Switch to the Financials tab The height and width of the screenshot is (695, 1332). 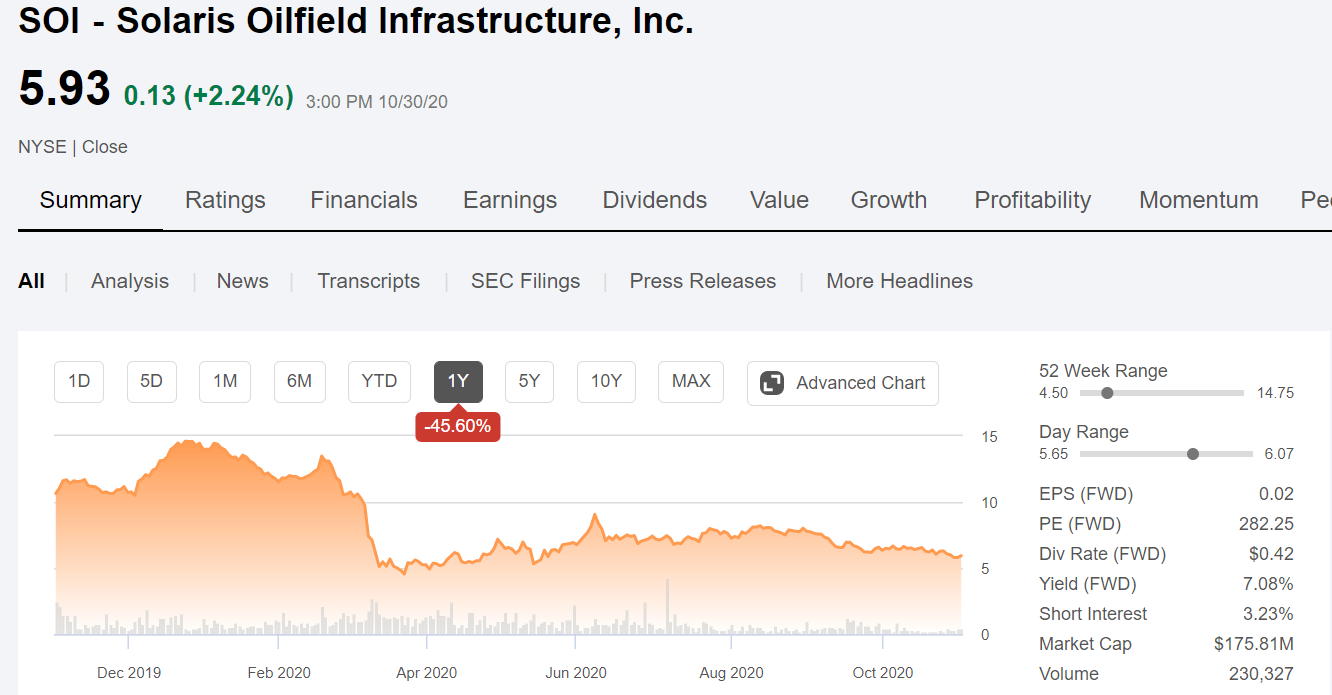(364, 200)
